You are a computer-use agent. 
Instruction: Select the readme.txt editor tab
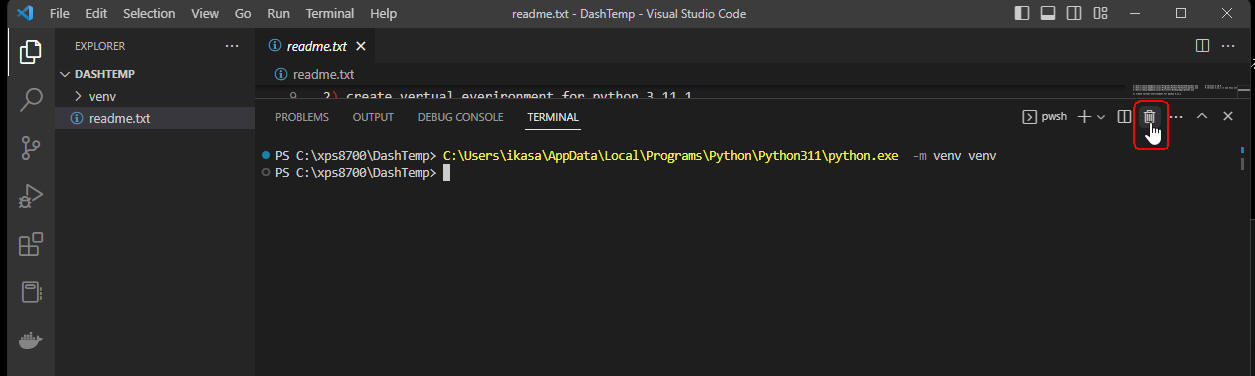tap(317, 46)
